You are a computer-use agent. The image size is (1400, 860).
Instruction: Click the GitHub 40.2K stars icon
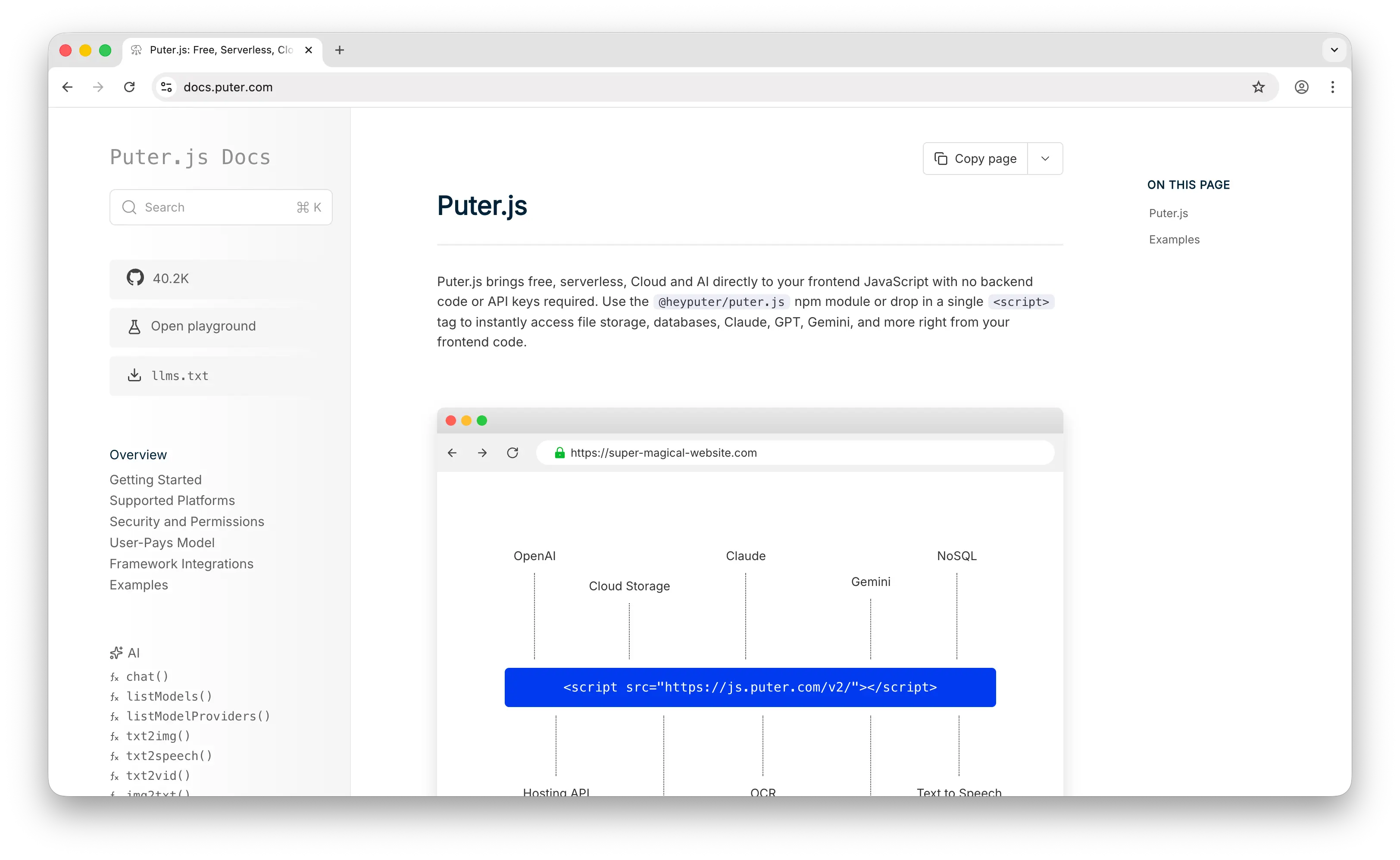(x=134, y=278)
